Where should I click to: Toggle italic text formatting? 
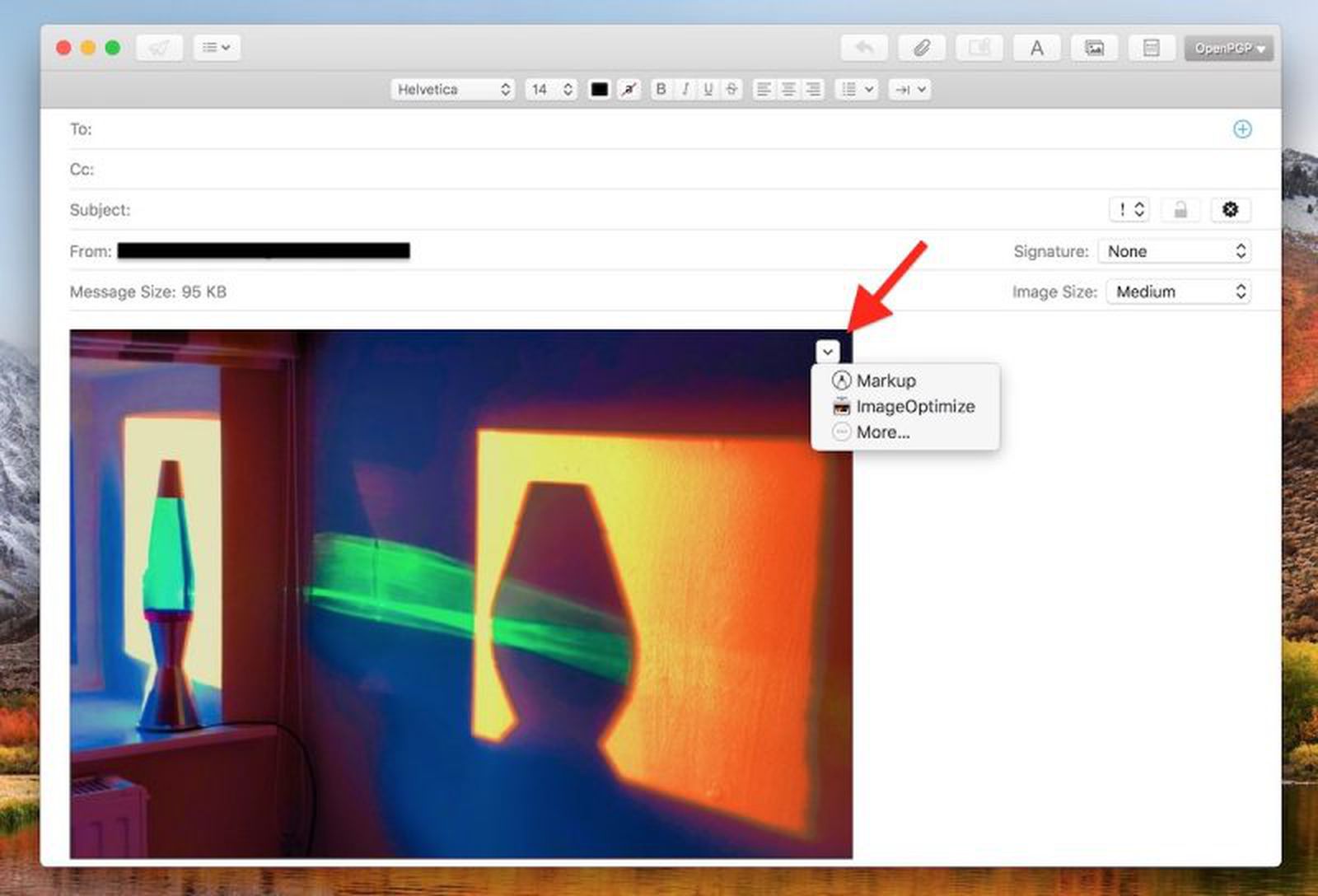point(685,89)
